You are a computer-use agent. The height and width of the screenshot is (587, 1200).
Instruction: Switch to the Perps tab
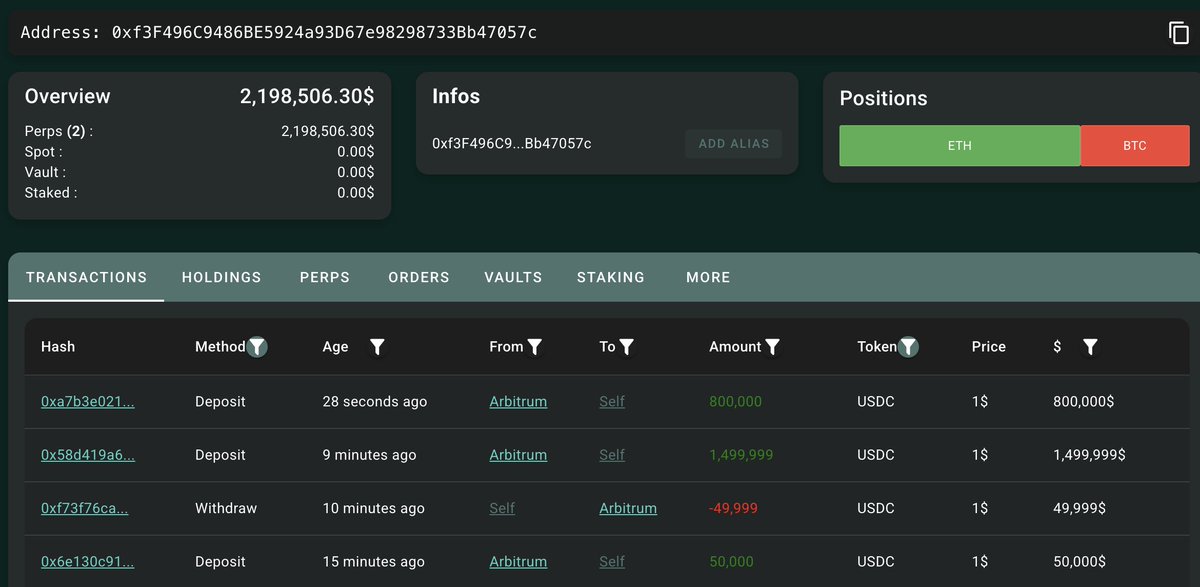coord(325,277)
